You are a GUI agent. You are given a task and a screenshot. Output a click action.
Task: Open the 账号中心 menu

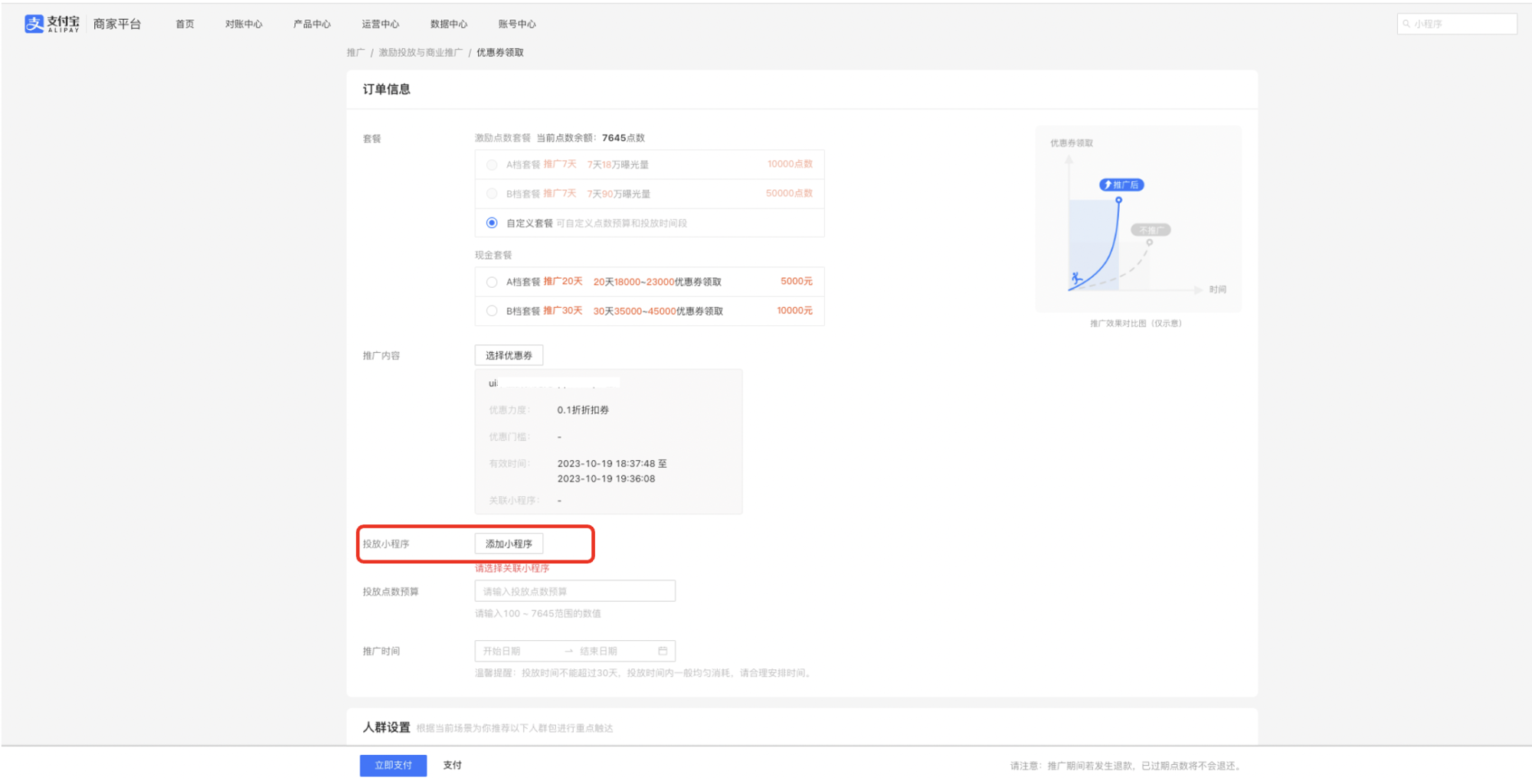click(517, 24)
